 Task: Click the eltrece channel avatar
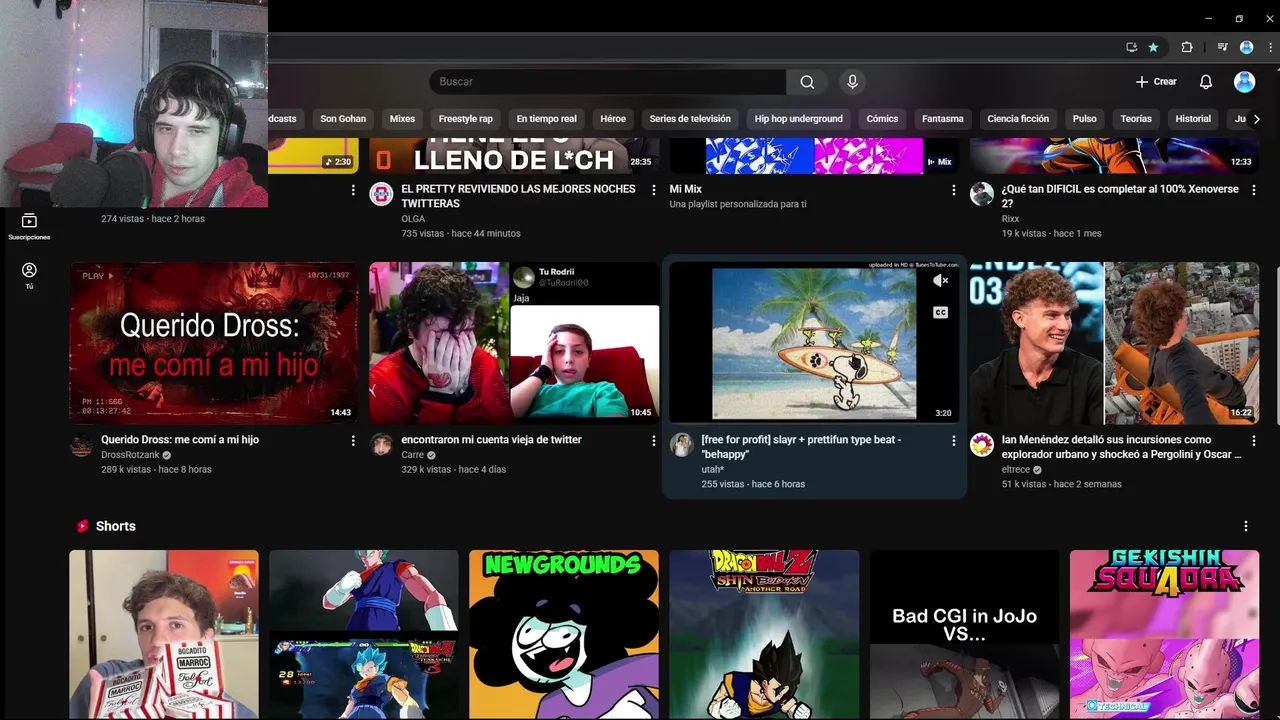click(x=982, y=445)
